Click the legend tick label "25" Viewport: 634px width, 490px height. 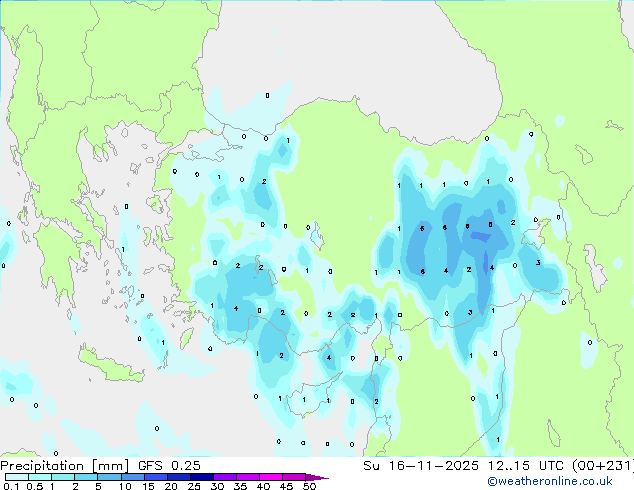194,486
